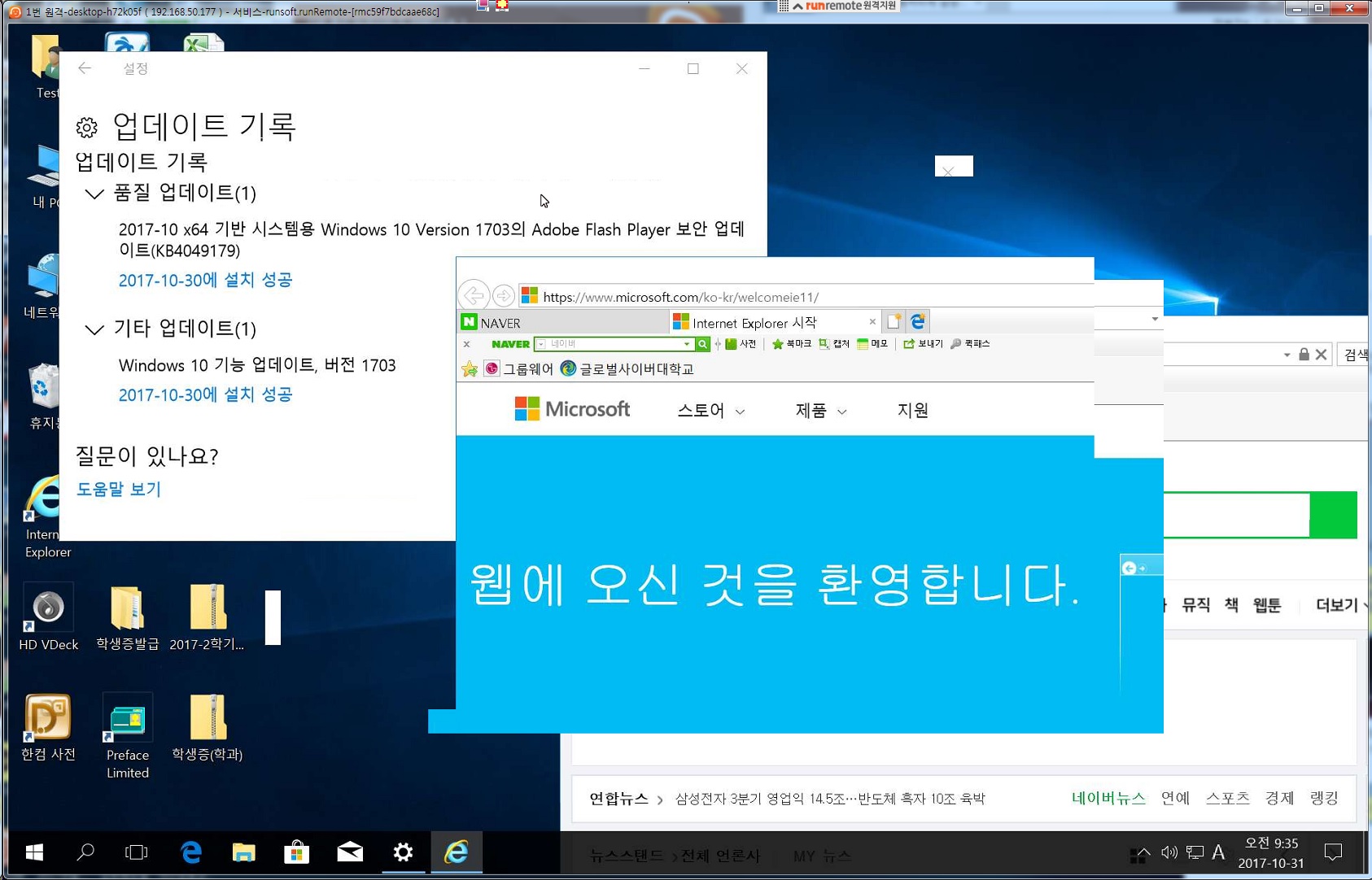This screenshot has height=880, width=1372.
Task: Open Microsoft Store from the taskbar
Action: 296,852
